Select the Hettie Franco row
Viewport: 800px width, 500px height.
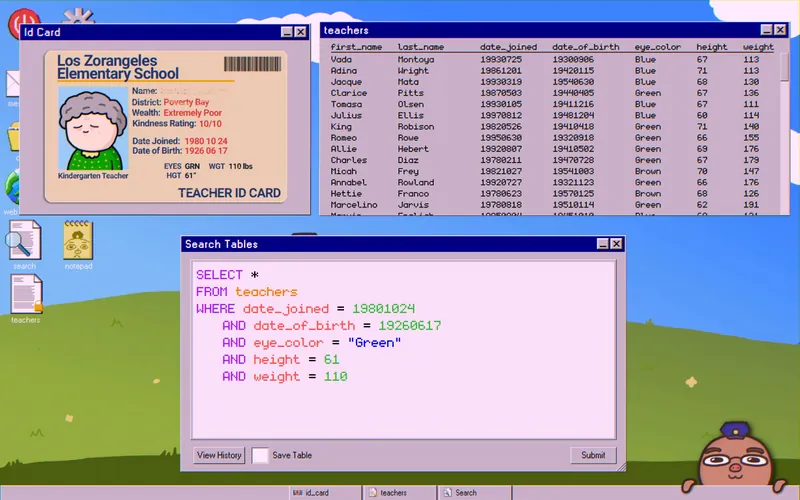552,194
